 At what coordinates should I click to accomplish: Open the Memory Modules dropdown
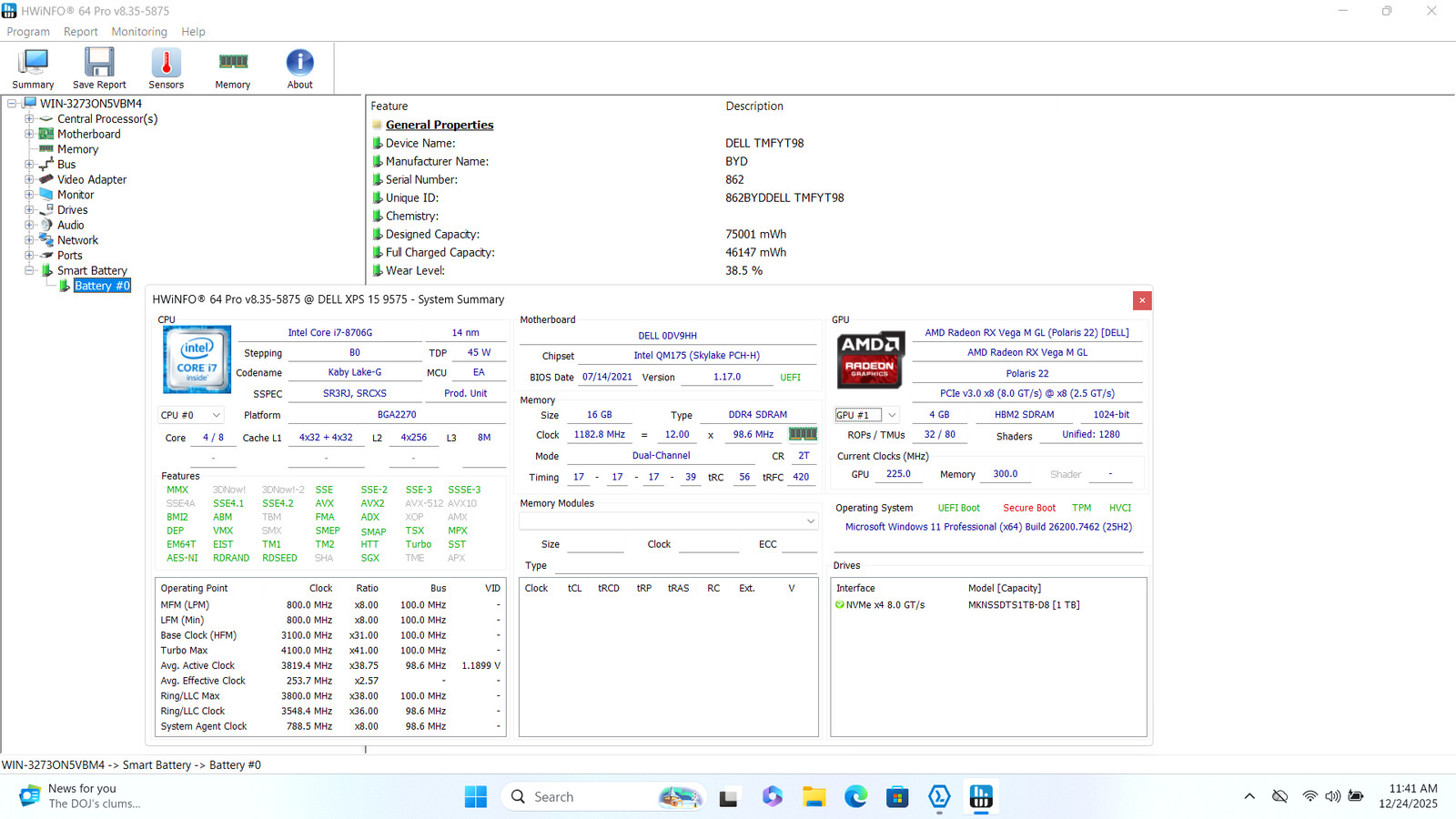(x=668, y=521)
